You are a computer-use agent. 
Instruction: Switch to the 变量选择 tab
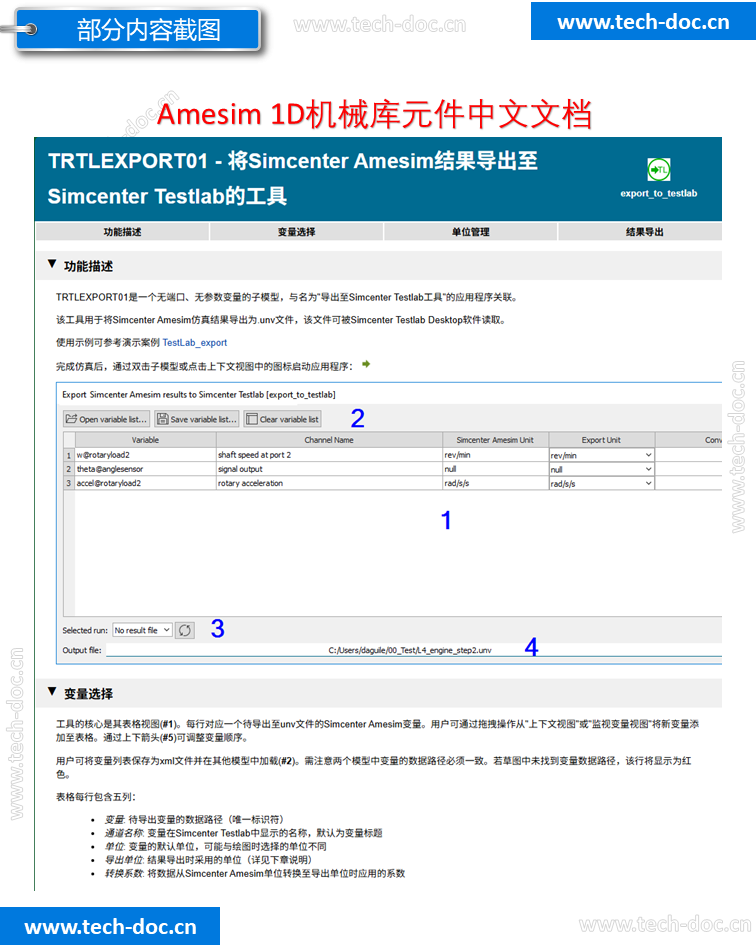coord(297,232)
